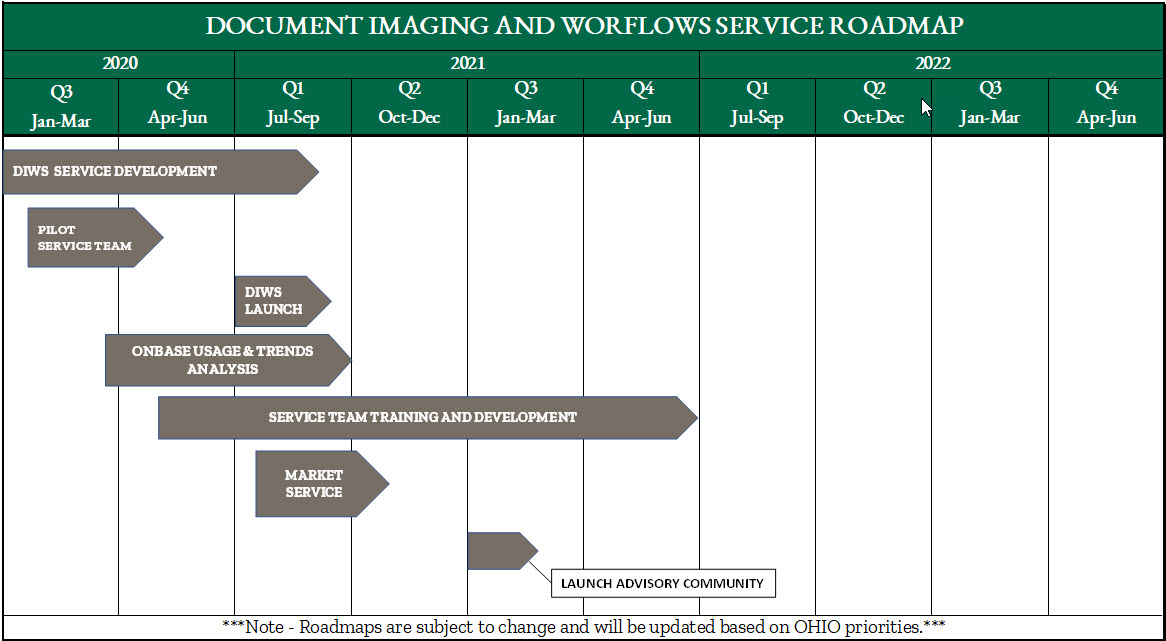
Task: Select the Market Service arrow
Action: tap(315, 484)
